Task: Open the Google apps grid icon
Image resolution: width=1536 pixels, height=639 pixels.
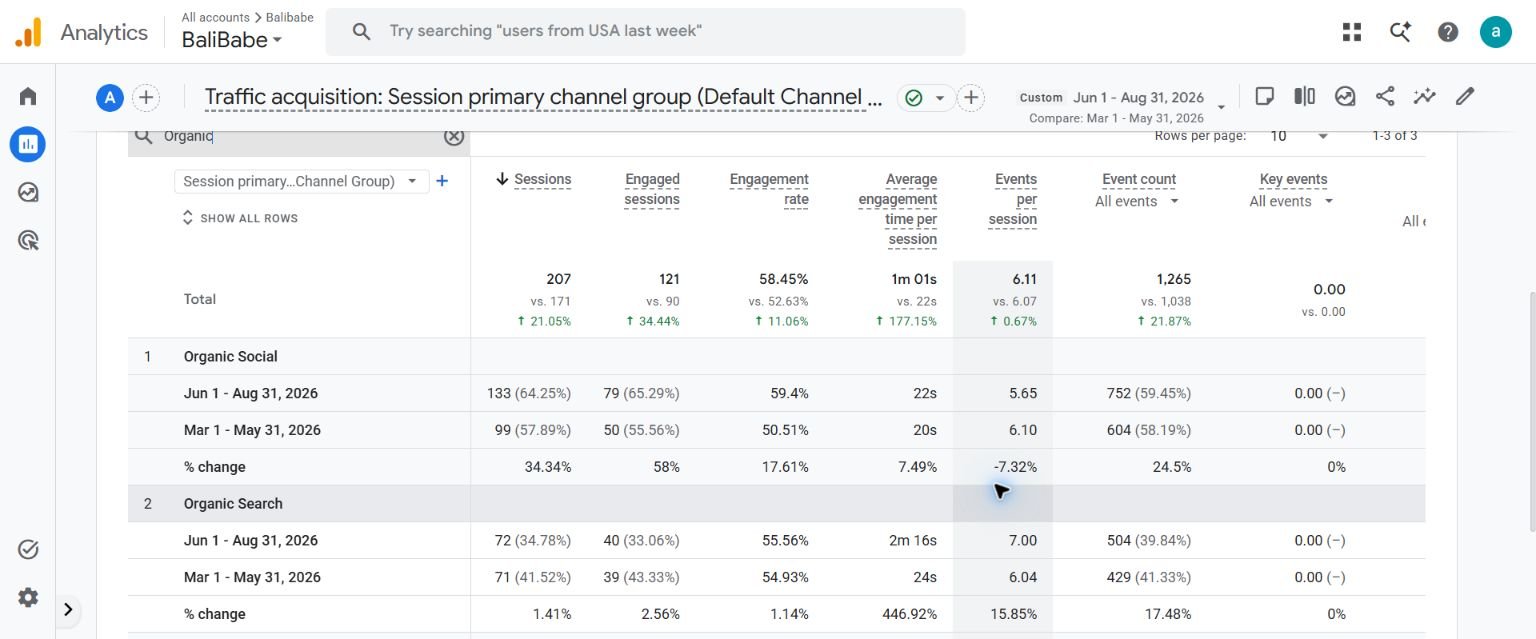Action: click(1352, 32)
